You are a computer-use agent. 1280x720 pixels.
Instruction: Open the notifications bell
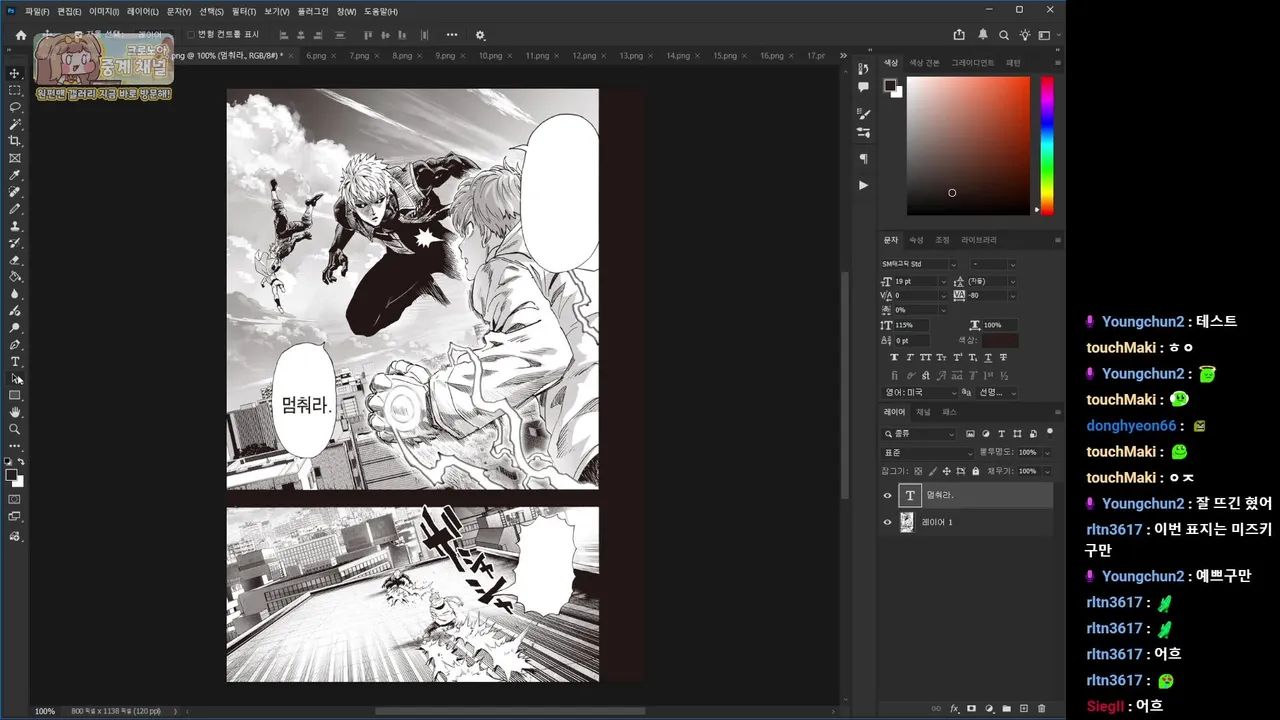pyautogui.click(x=983, y=35)
